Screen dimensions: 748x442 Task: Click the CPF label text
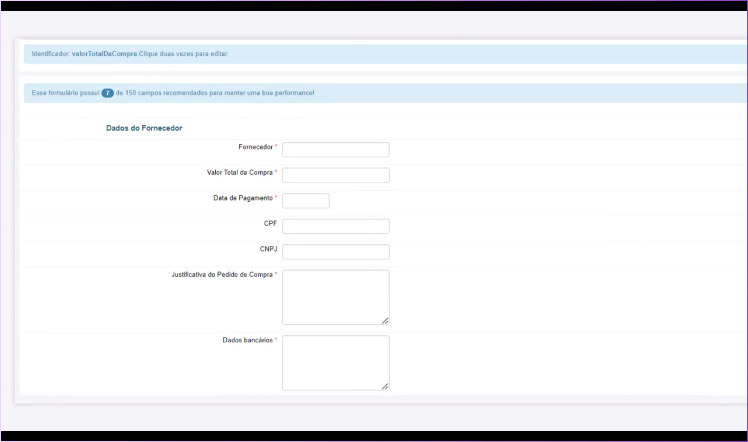pyautogui.click(x=270, y=223)
